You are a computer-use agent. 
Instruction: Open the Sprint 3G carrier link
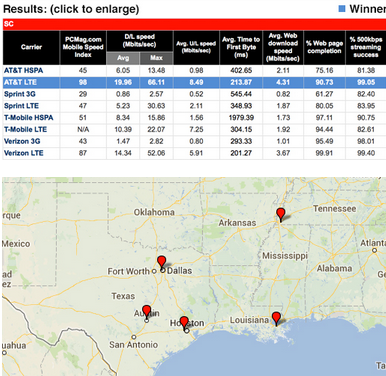click(x=20, y=94)
